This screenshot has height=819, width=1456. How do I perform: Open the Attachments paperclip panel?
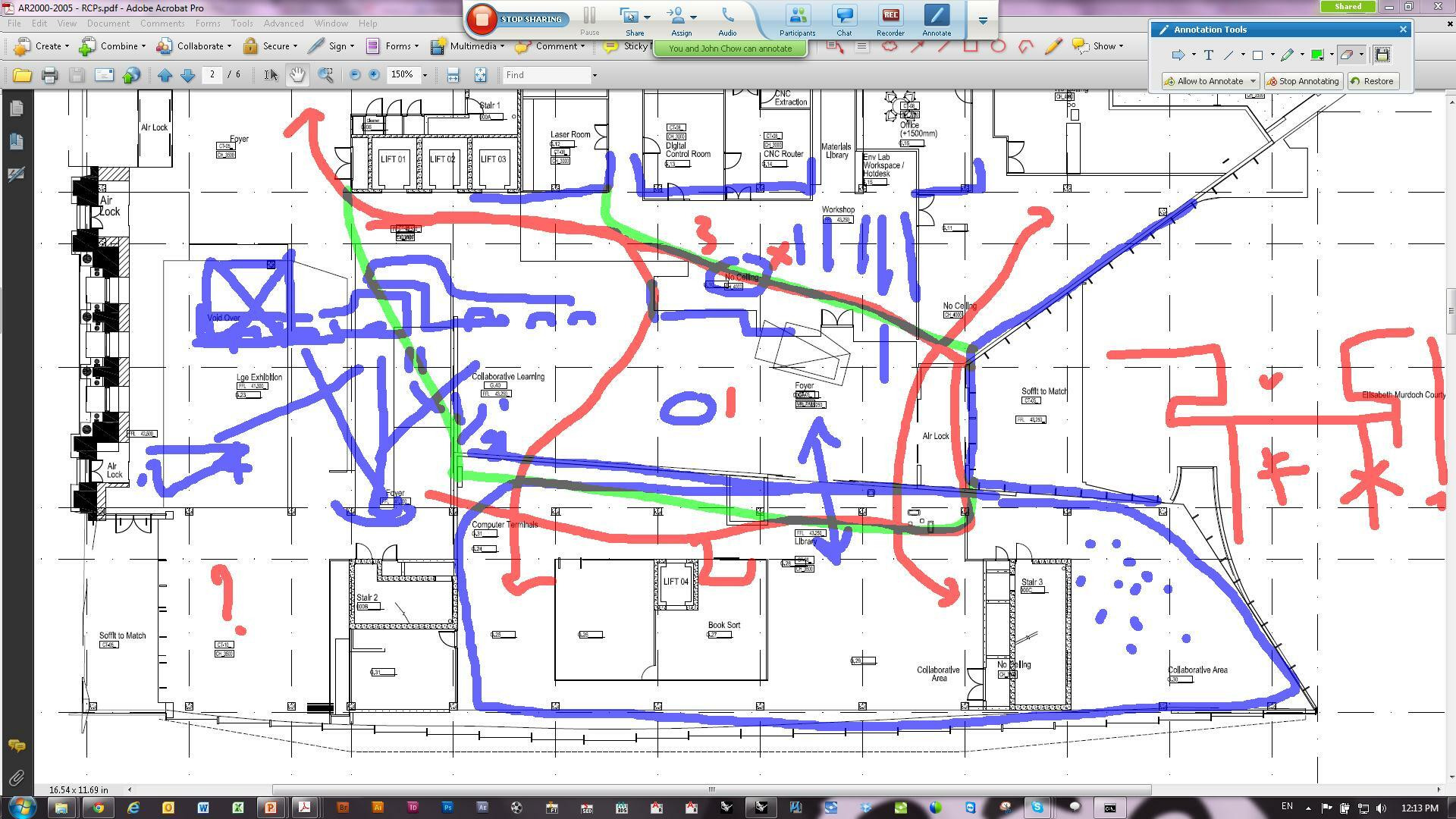pos(16,778)
